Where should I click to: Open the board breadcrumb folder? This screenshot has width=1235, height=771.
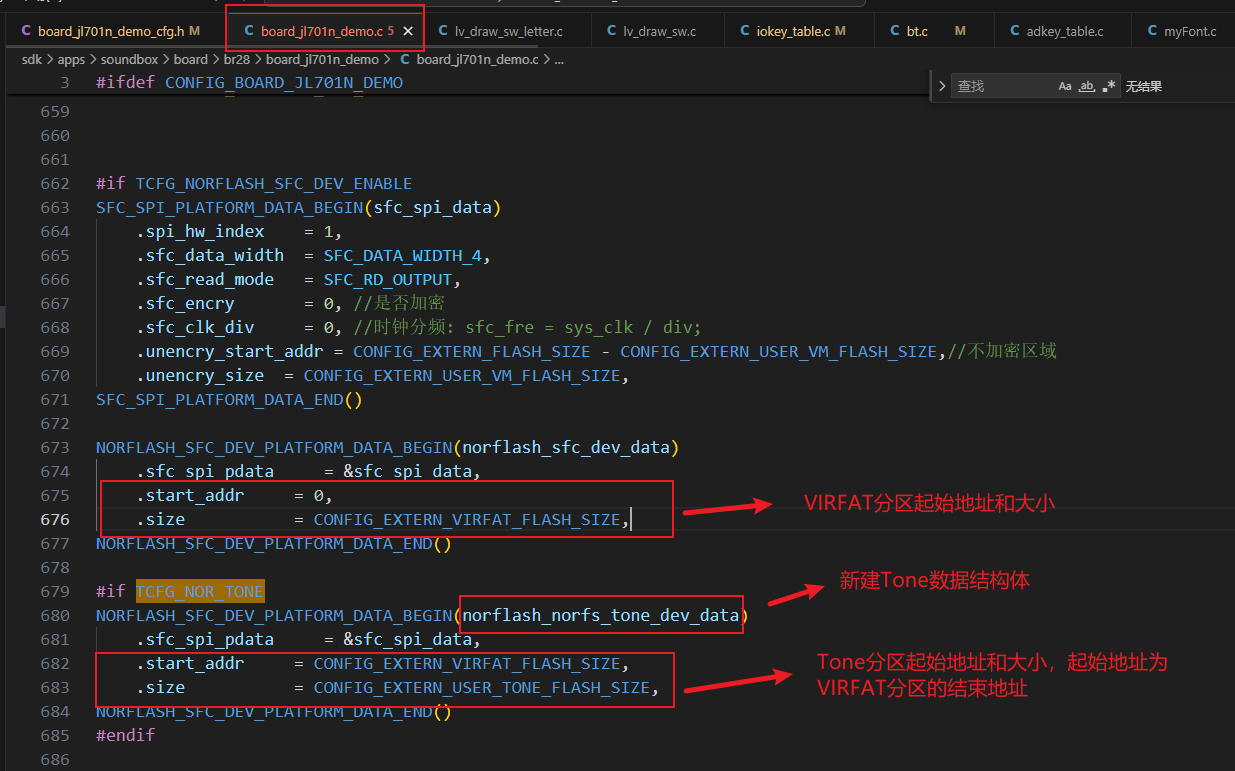[190, 60]
